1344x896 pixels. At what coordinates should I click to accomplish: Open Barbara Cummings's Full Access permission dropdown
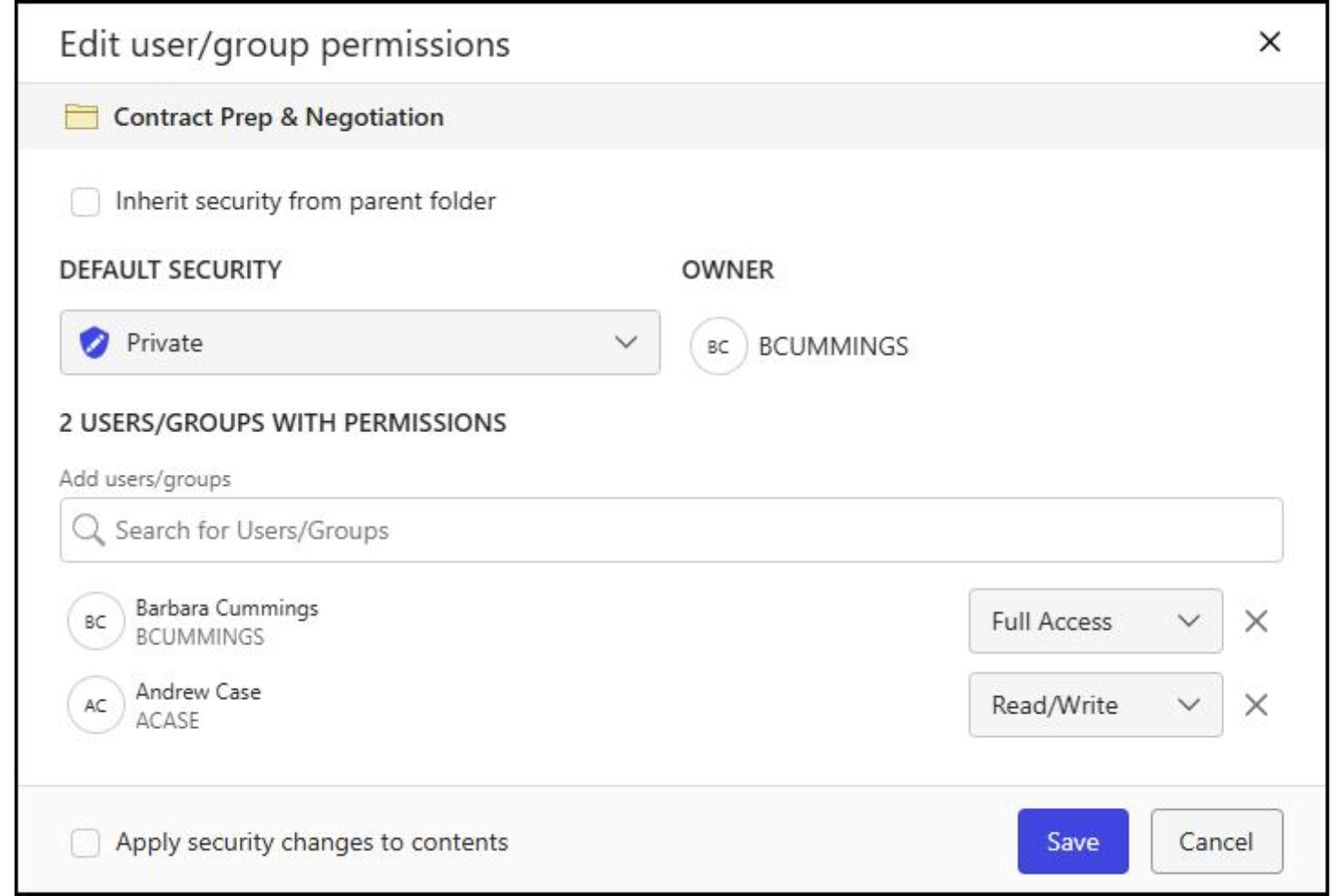point(1095,621)
